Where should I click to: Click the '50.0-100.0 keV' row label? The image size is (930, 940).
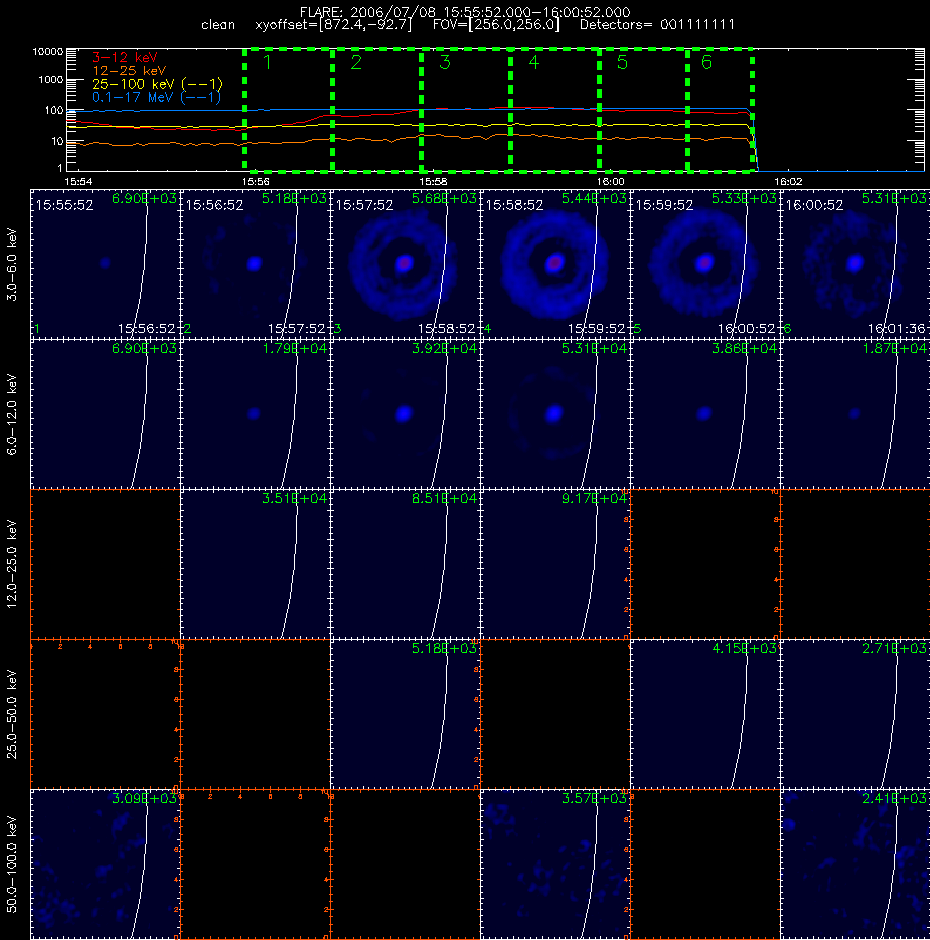(x=12, y=864)
